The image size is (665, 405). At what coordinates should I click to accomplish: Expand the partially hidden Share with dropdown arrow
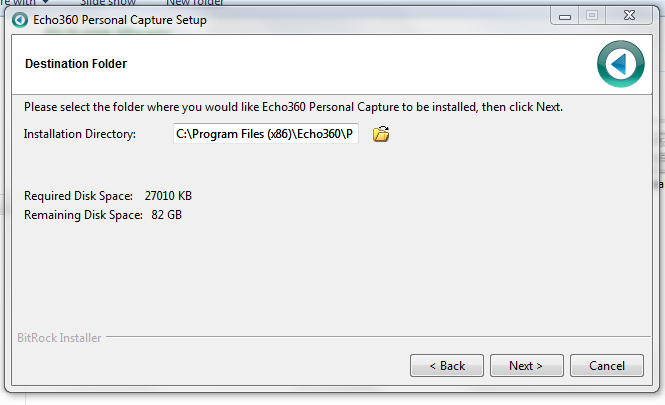(x=45, y=2)
